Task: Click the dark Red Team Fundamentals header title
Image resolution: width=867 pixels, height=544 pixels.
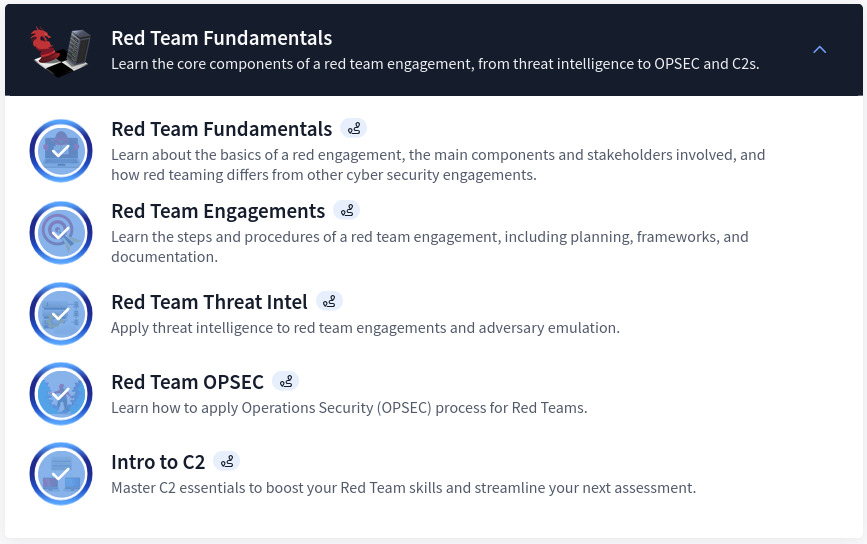Action: tap(221, 38)
